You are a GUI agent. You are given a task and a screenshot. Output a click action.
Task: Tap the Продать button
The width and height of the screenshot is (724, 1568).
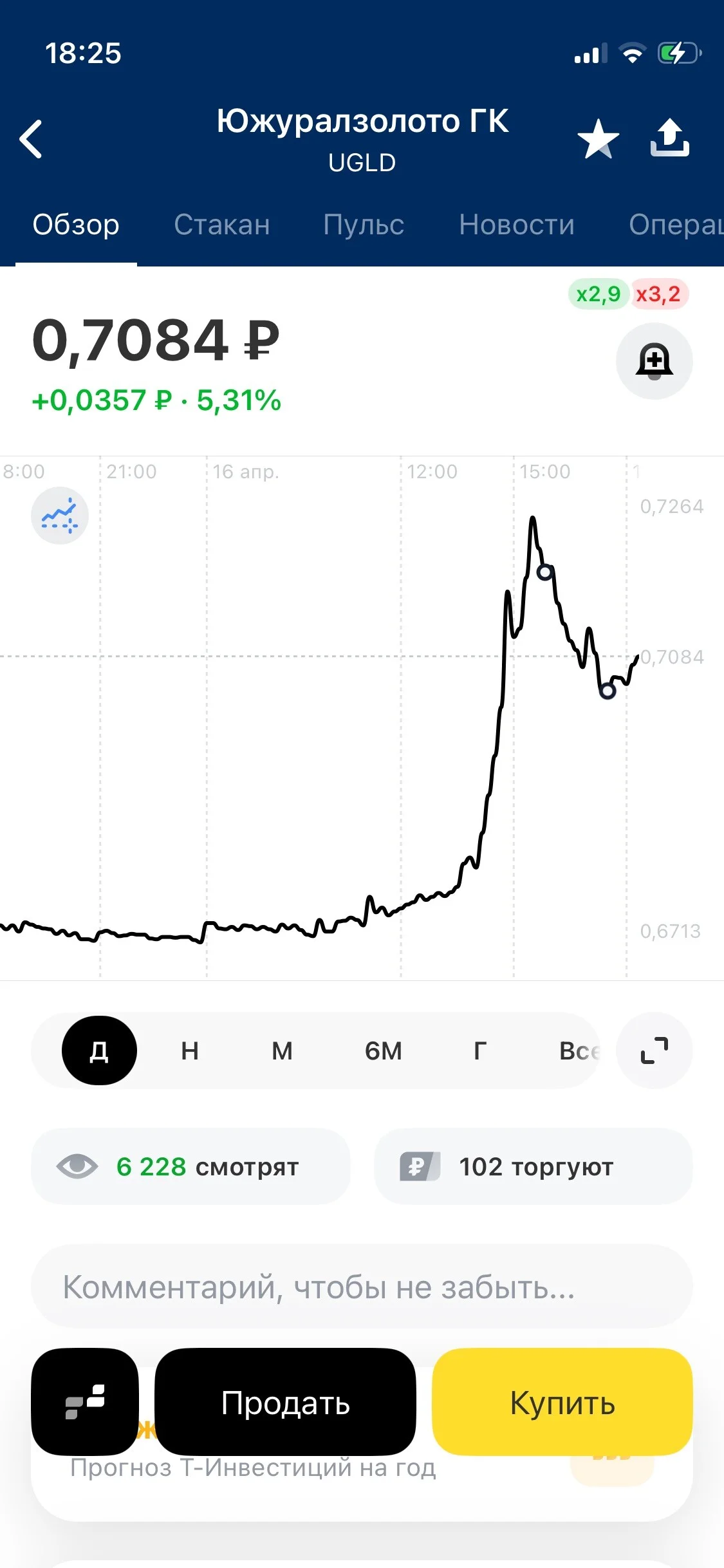285,1402
